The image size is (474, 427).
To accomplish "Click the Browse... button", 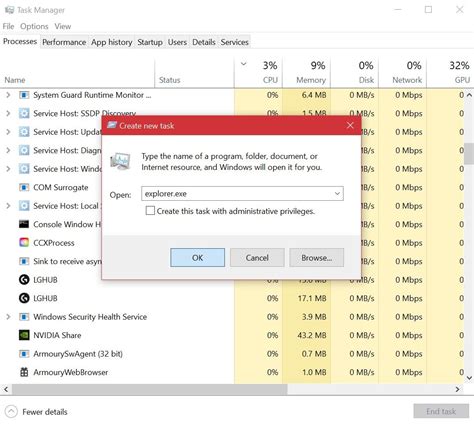I will coord(316,258).
